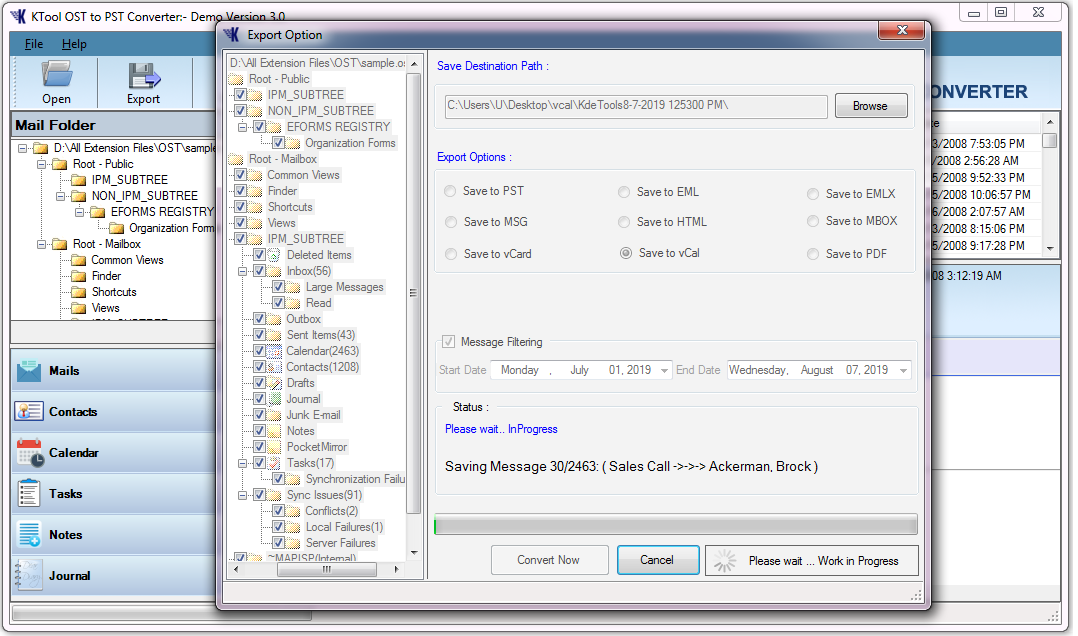Select the Save to EMLX option

click(x=813, y=195)
